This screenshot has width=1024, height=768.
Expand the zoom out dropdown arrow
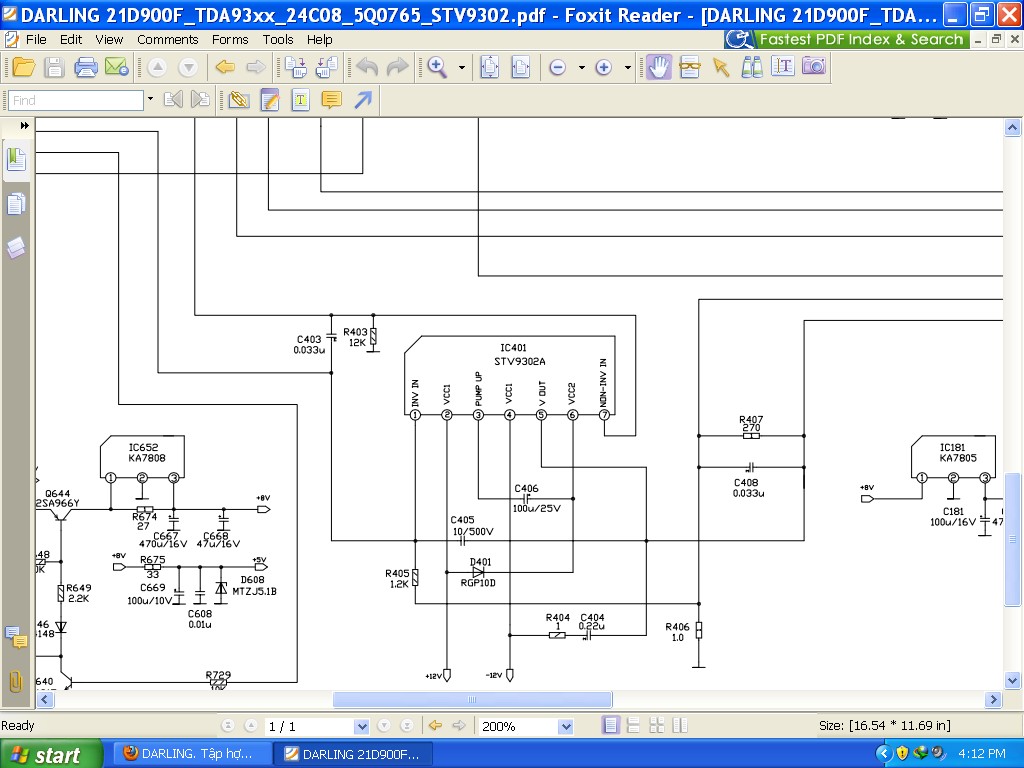coord(581,67)
